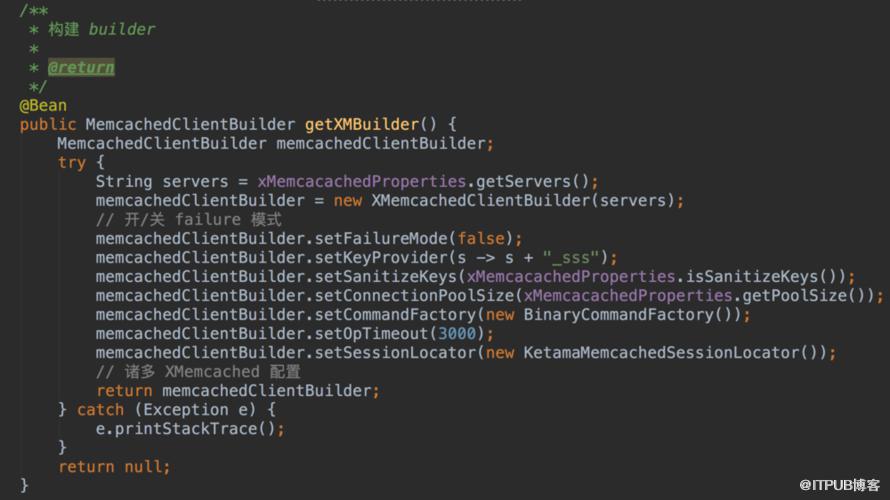Click the 3000 timeout number
890x500 pixels.
[457, 334]
